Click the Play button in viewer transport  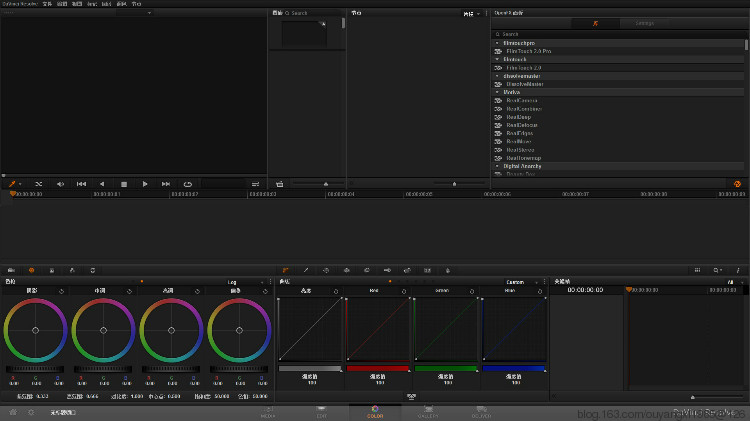(x=145, y=184)
